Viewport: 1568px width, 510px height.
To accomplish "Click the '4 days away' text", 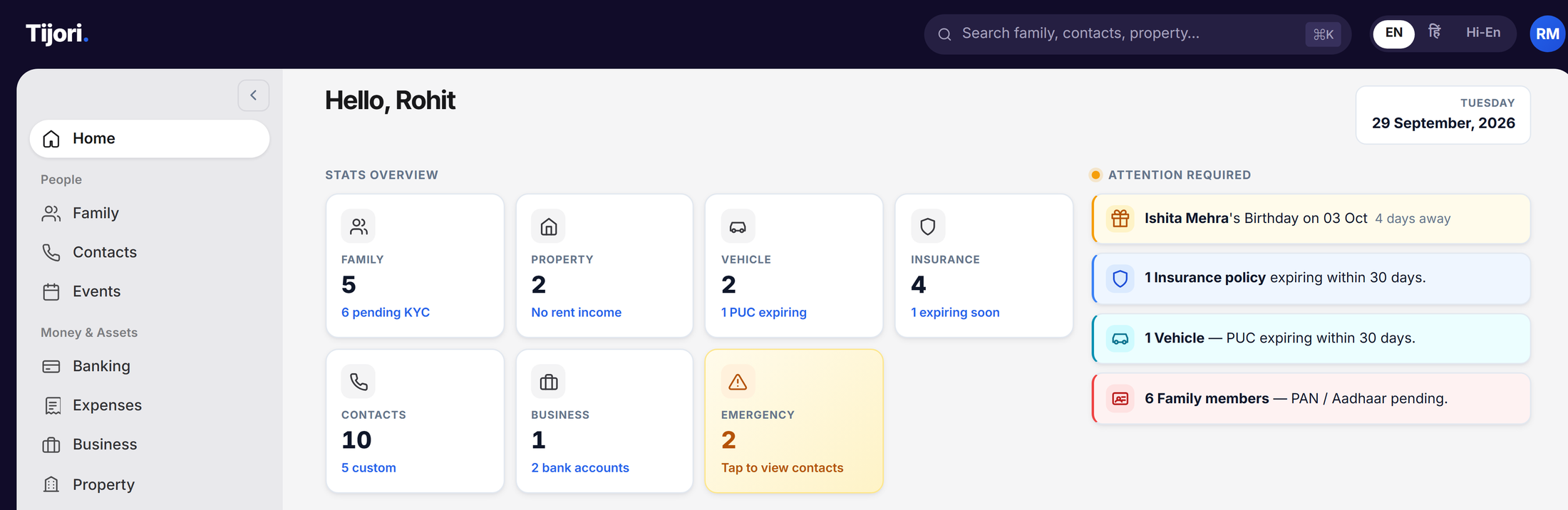I will click(1413, 219).
